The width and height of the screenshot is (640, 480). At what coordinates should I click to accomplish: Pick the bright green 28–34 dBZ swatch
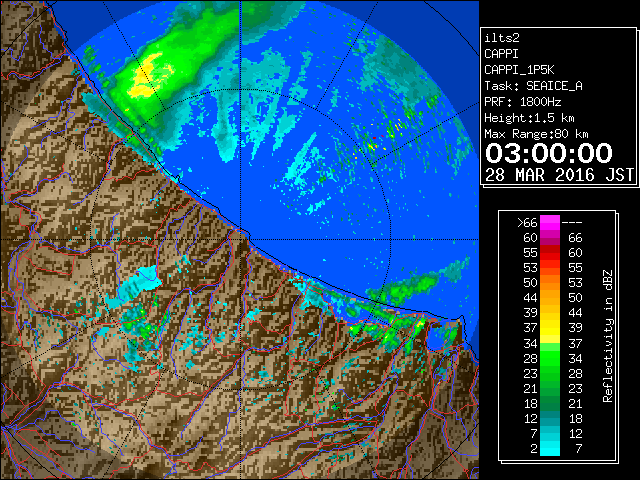point(550,358)
